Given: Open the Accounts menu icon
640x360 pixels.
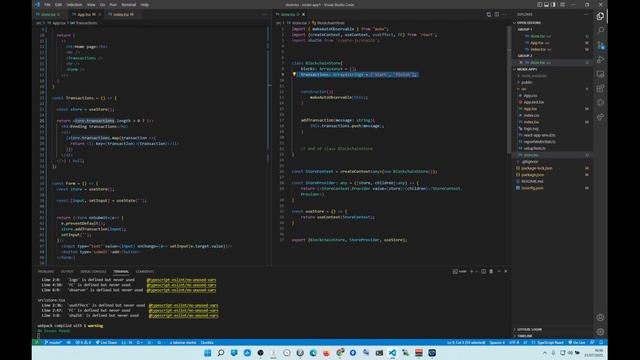Looking at the screenshot, I should tap(600, 318).
